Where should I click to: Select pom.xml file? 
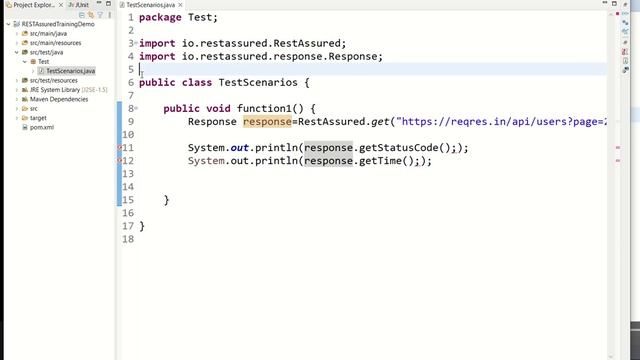[42, 127]
